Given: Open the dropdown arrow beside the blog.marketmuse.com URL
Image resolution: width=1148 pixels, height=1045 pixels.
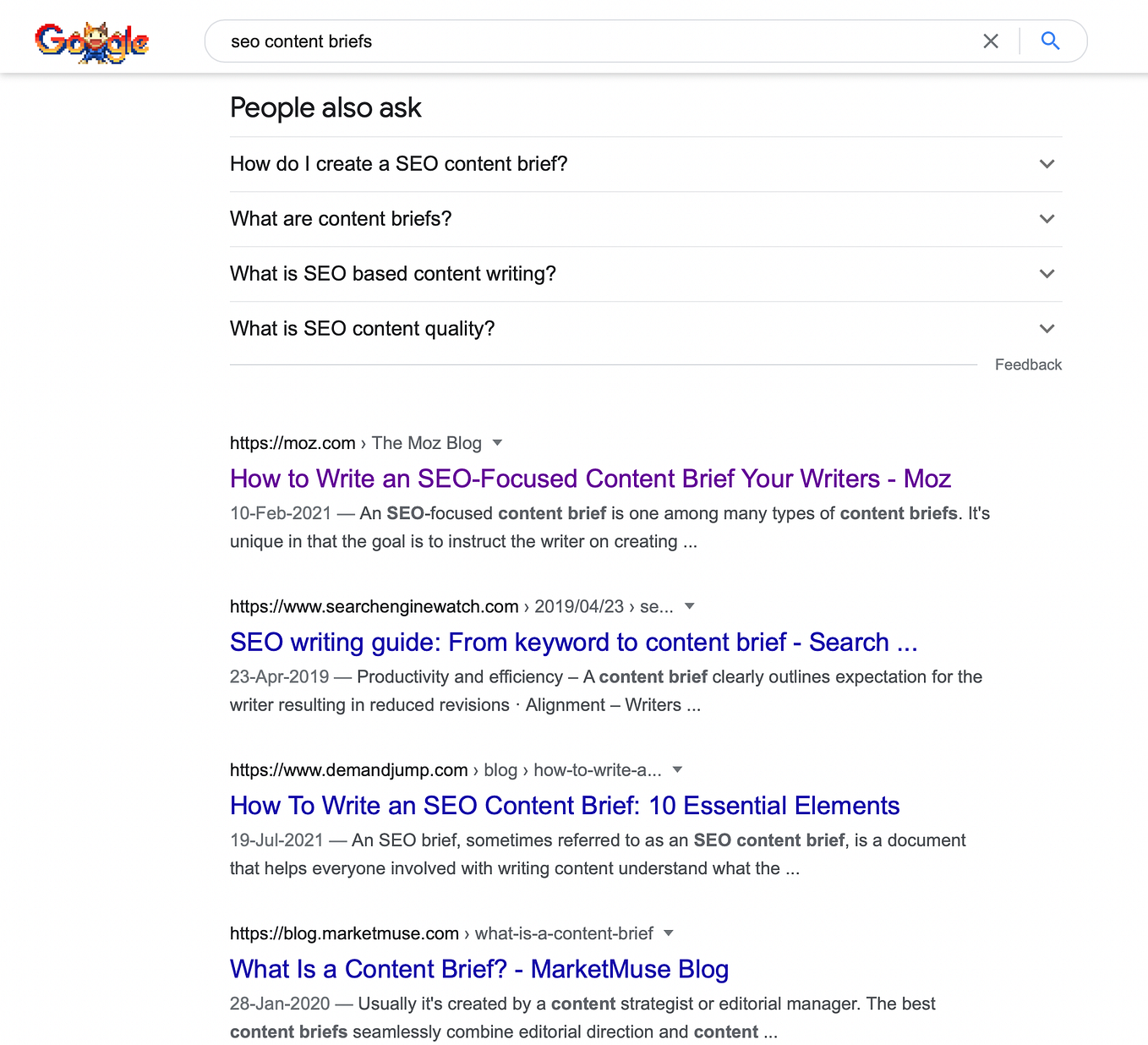Looking at the screenshot, I should click(x=669, y=933).
